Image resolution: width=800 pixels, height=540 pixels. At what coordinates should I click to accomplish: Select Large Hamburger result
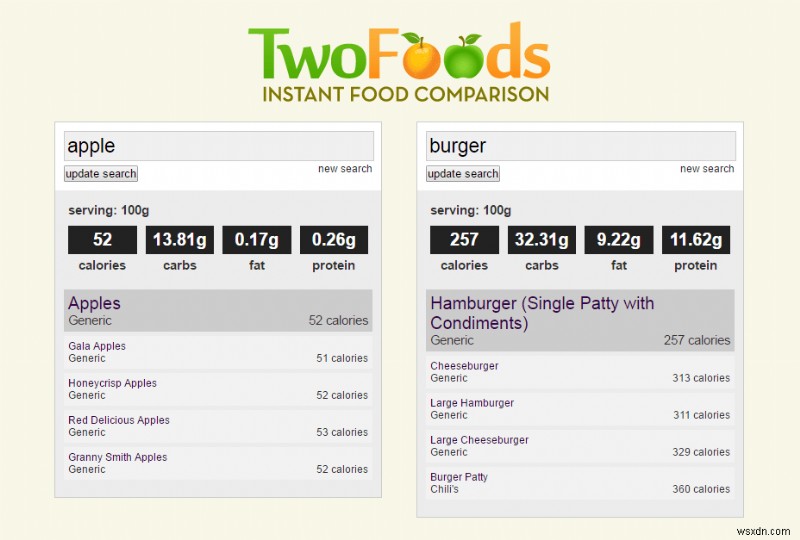tap(580, 409)
